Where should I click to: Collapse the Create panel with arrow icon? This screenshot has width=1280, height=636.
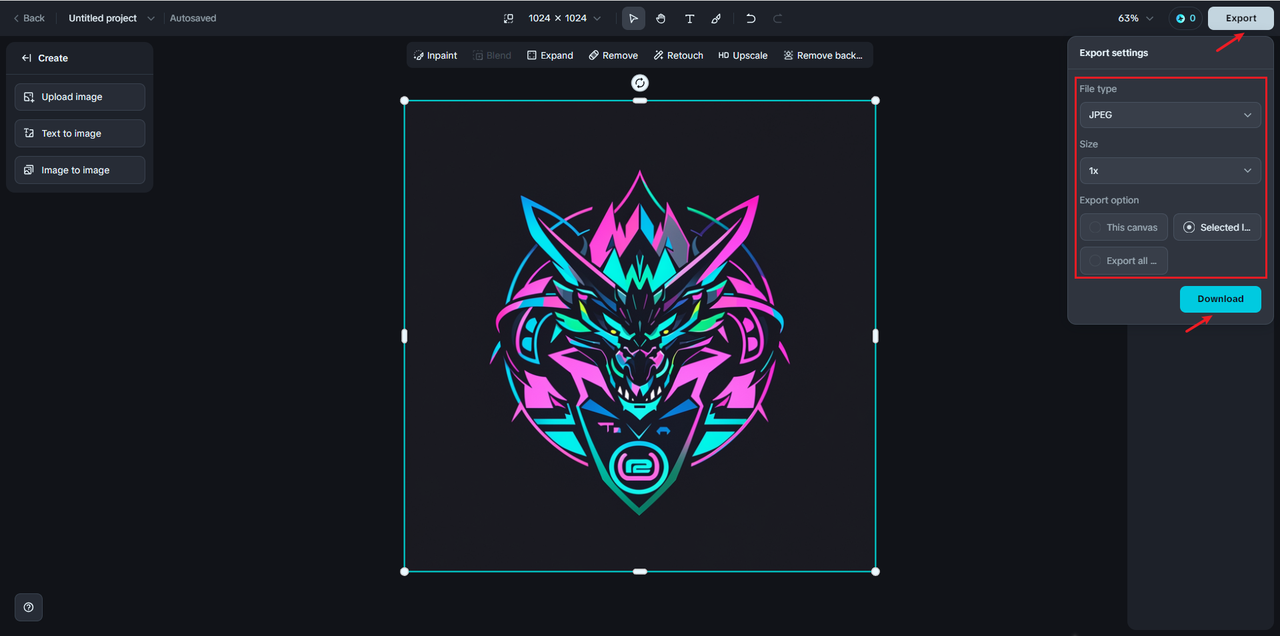pos(26,58)
